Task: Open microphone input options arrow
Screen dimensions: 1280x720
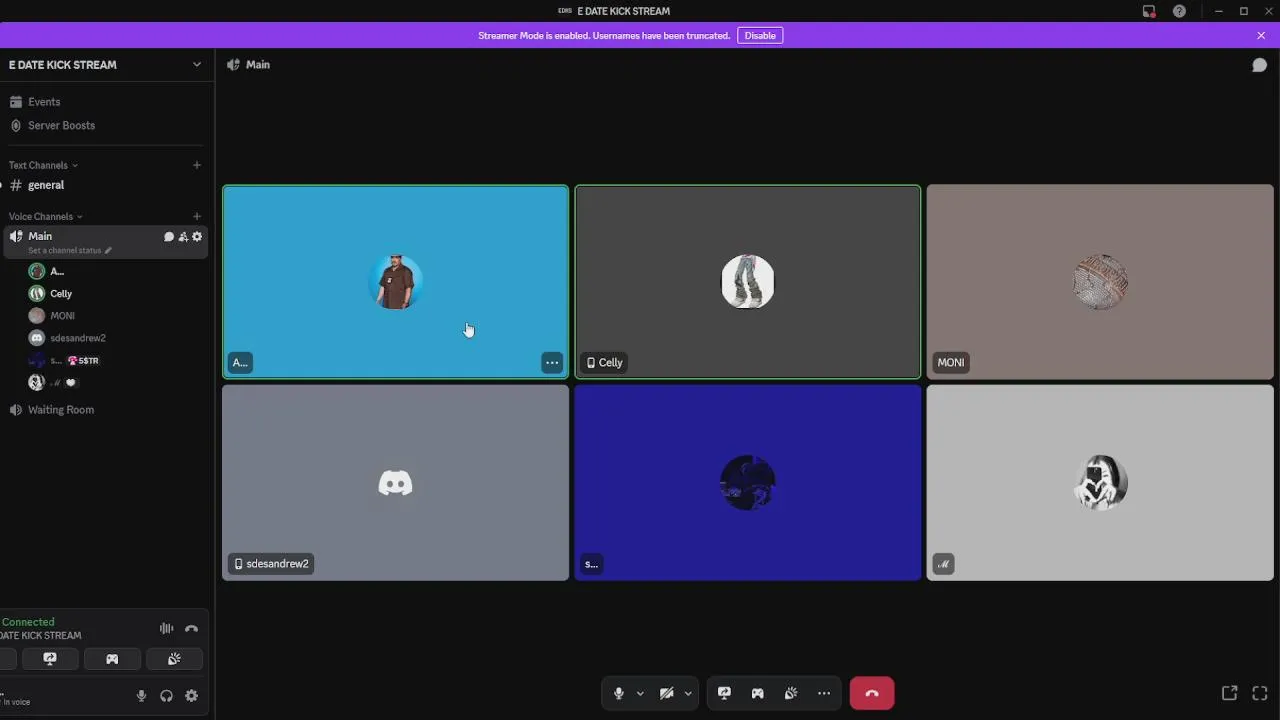Action: tap(640, 693)
